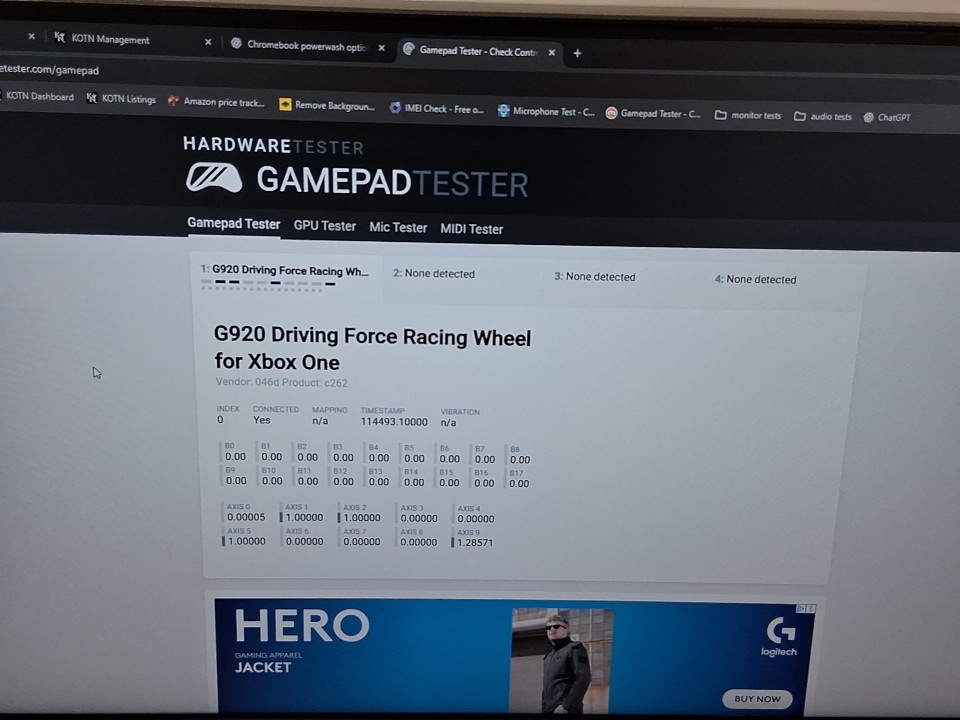The image size is (960, 720).
Task: Select controller slot 1 G920 Driving Force
Action: (x=285, y=277)
